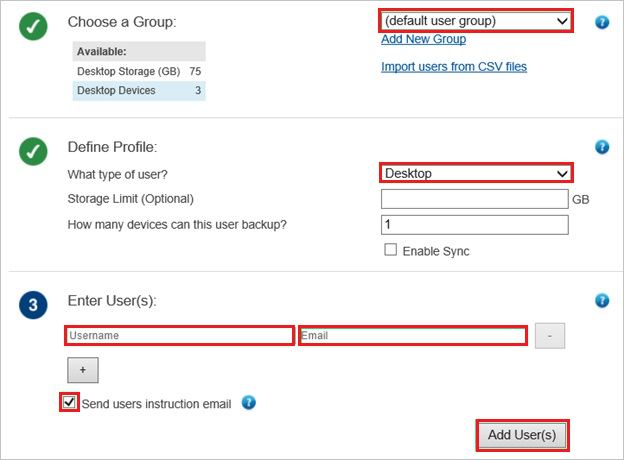
Task: Click the step 3 circle icon
Action: [x=33, y=305]
